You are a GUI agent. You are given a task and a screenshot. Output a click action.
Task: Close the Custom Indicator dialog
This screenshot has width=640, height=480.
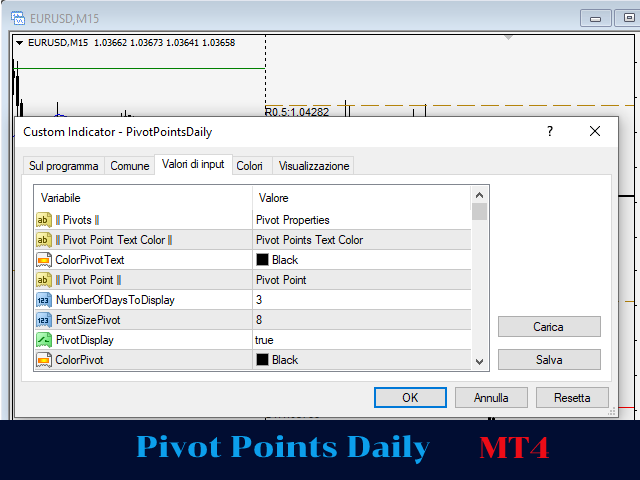pos(595,131)
